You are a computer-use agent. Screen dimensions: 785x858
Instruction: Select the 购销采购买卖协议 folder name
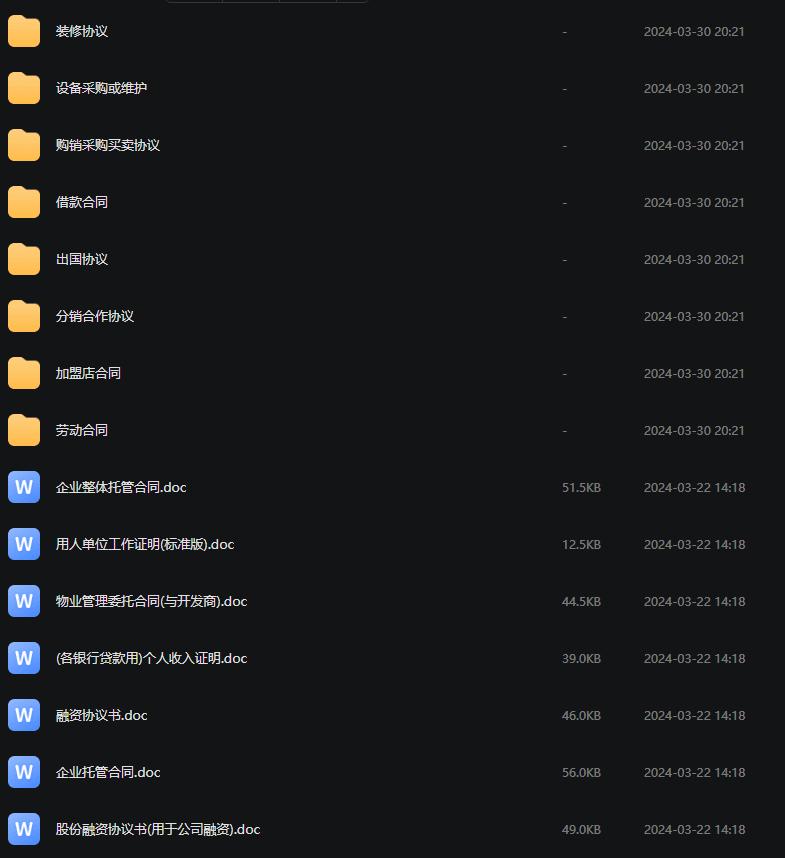point(108,145)
